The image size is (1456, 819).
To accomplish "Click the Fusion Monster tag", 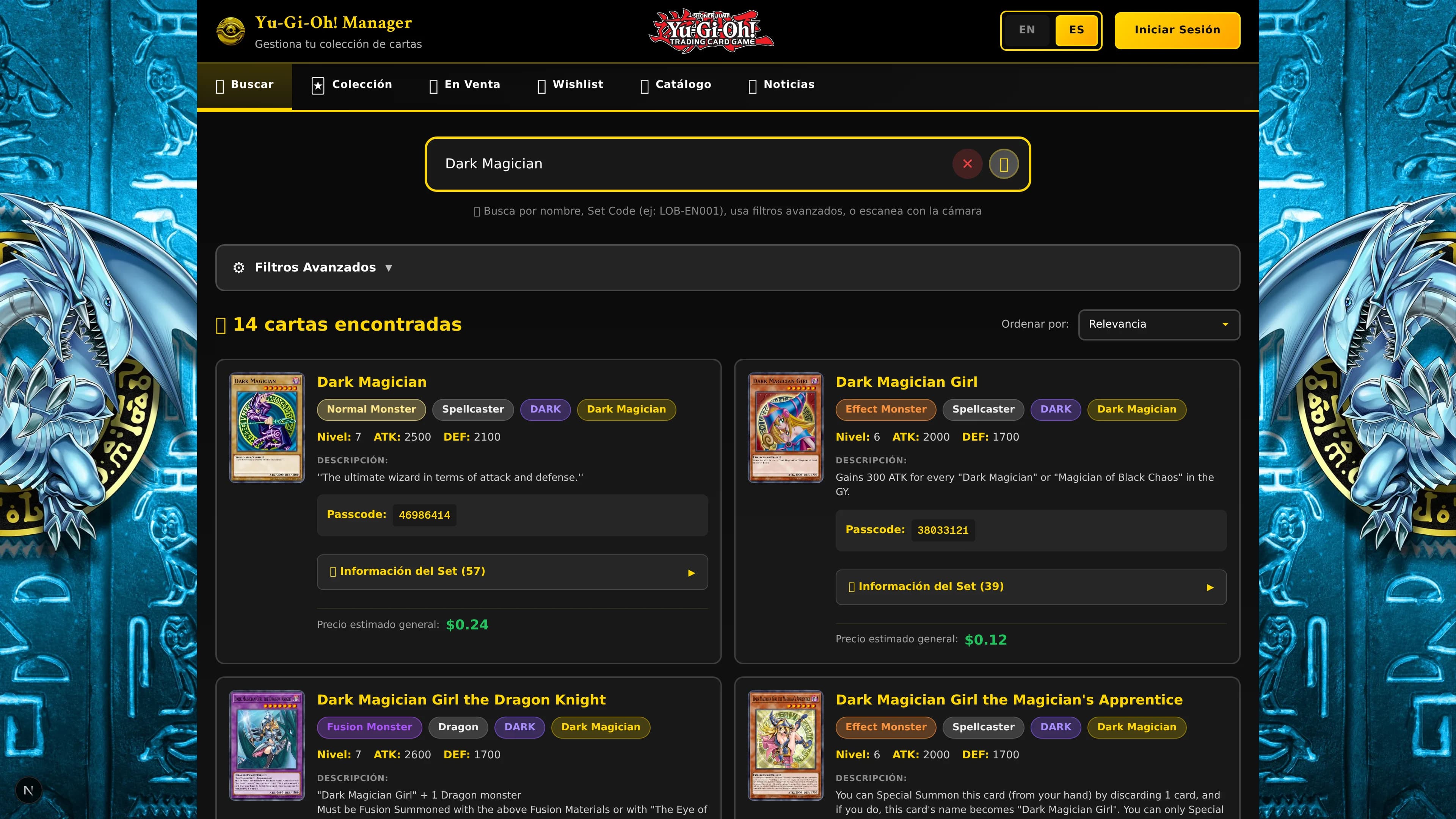I will (370, 727).
